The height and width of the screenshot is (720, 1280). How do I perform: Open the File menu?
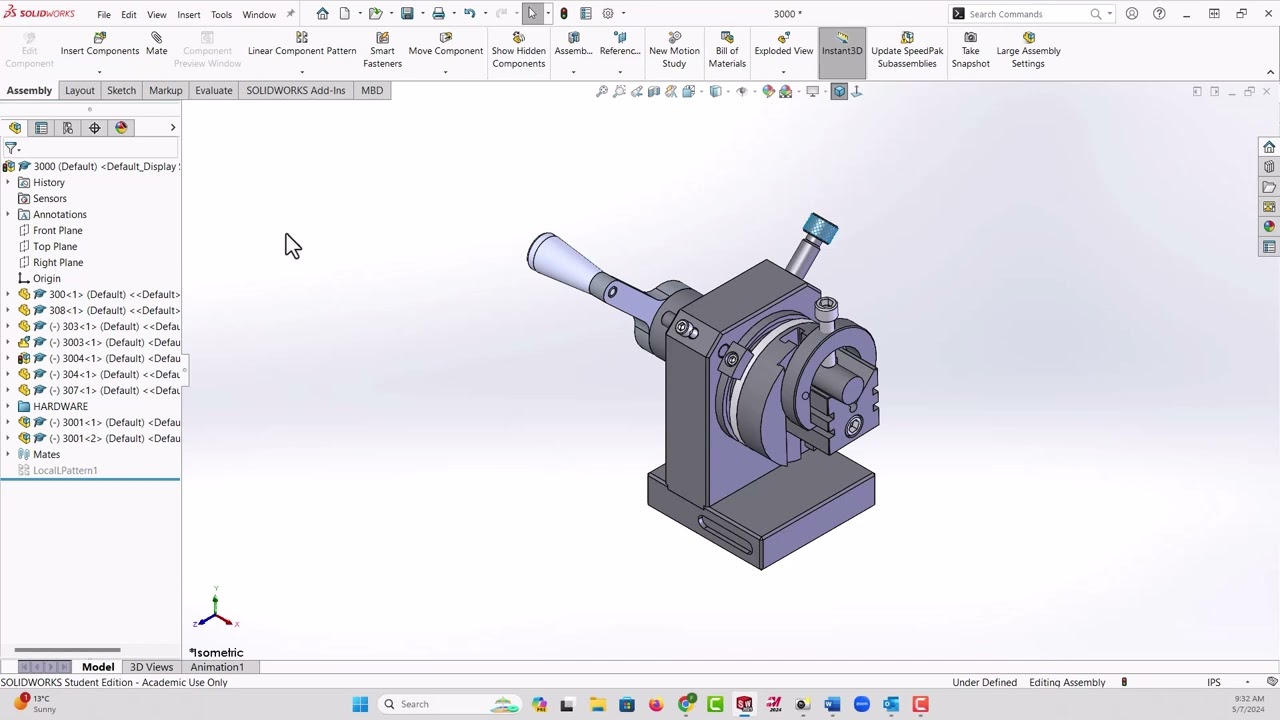pyautogui.click(x=104, y=15)
